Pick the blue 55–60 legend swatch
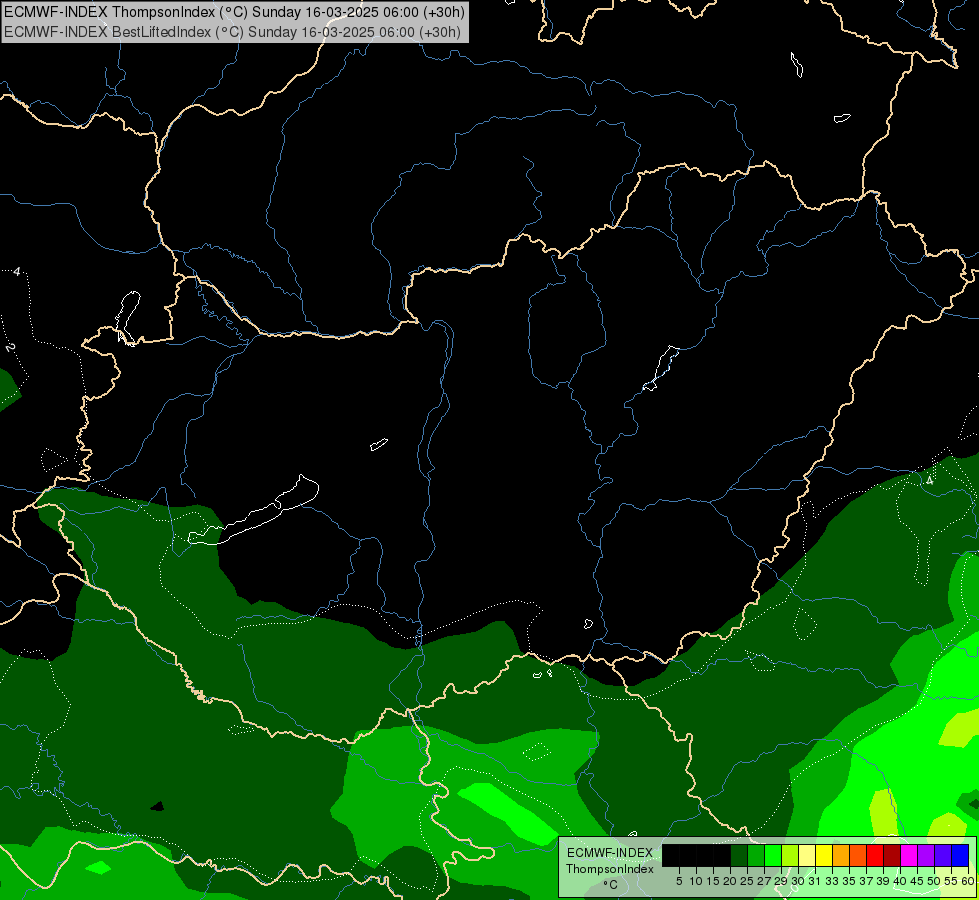Viewport: 979px width, 900px height. coord(960,855)
